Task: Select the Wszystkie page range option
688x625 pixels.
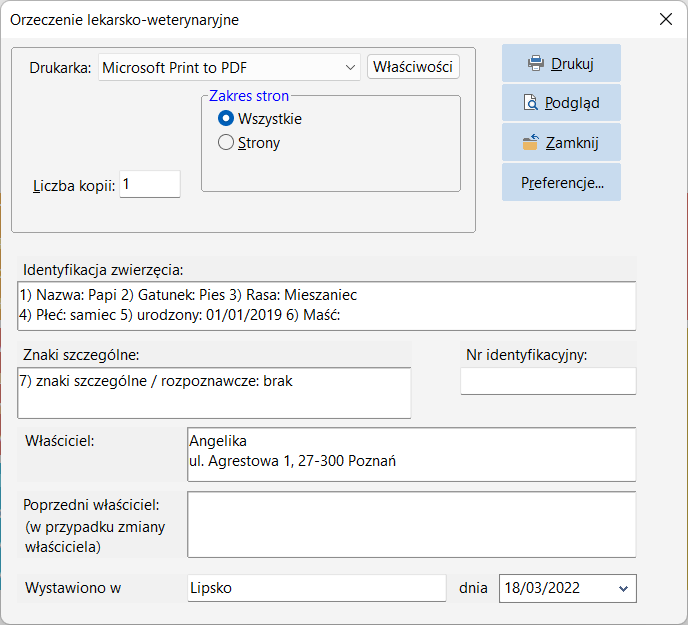Action: [x=226, y=119]
